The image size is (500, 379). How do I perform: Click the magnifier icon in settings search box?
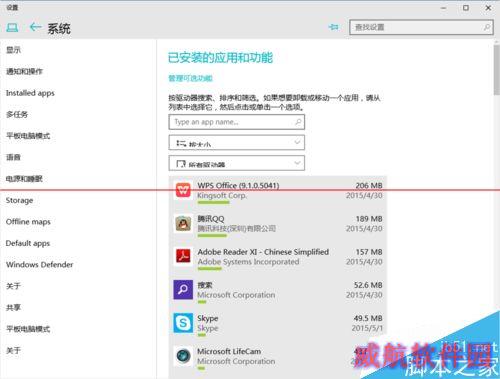click(487, 27)
